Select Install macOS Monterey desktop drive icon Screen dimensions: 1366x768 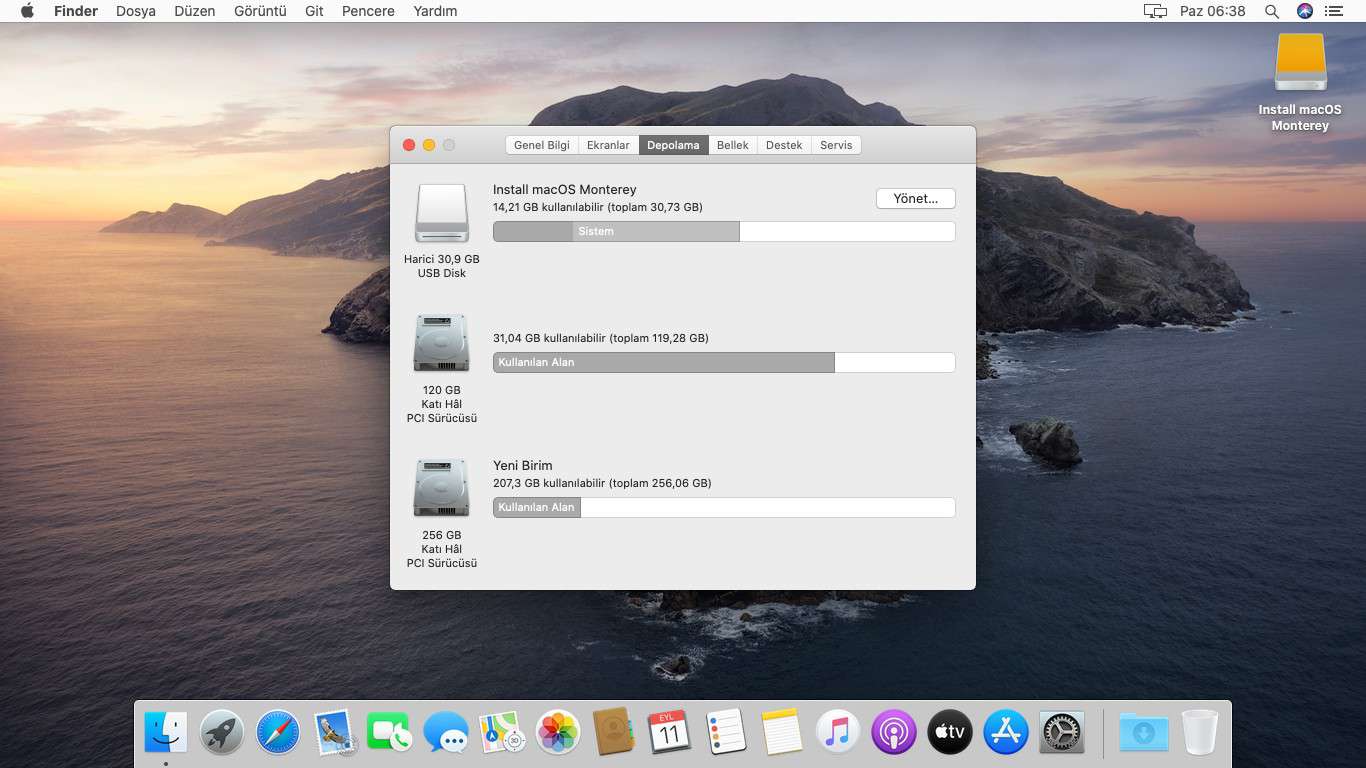(1300, 62)
